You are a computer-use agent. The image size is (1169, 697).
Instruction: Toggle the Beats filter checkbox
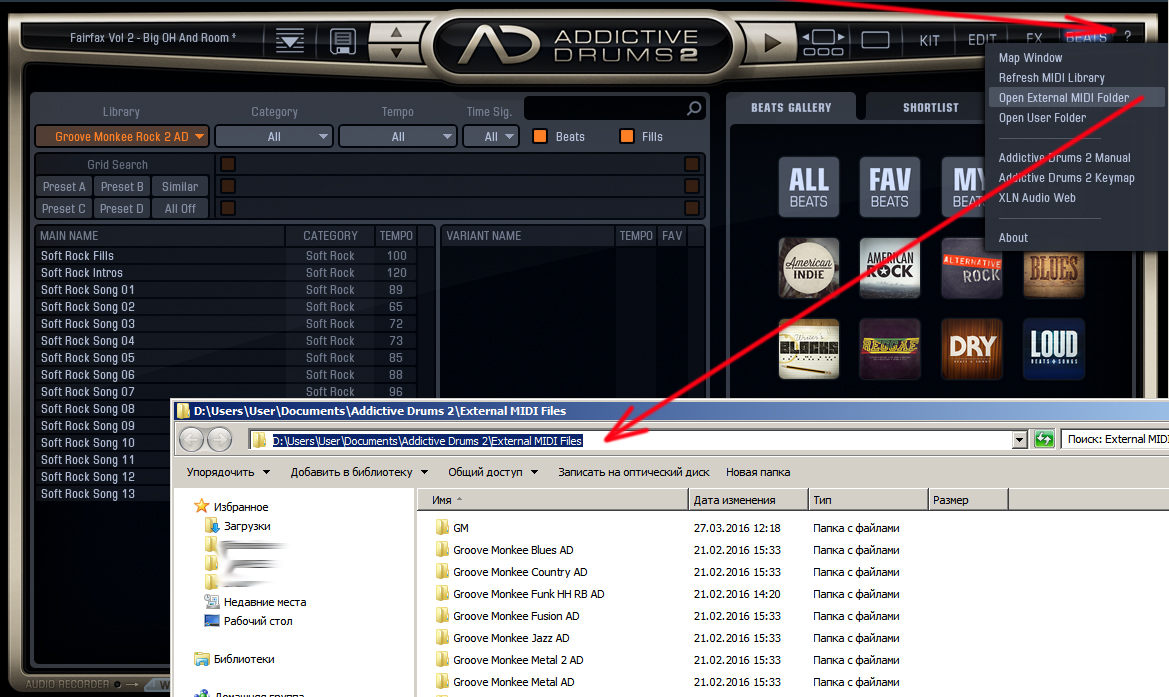click(x=540, y=136)
